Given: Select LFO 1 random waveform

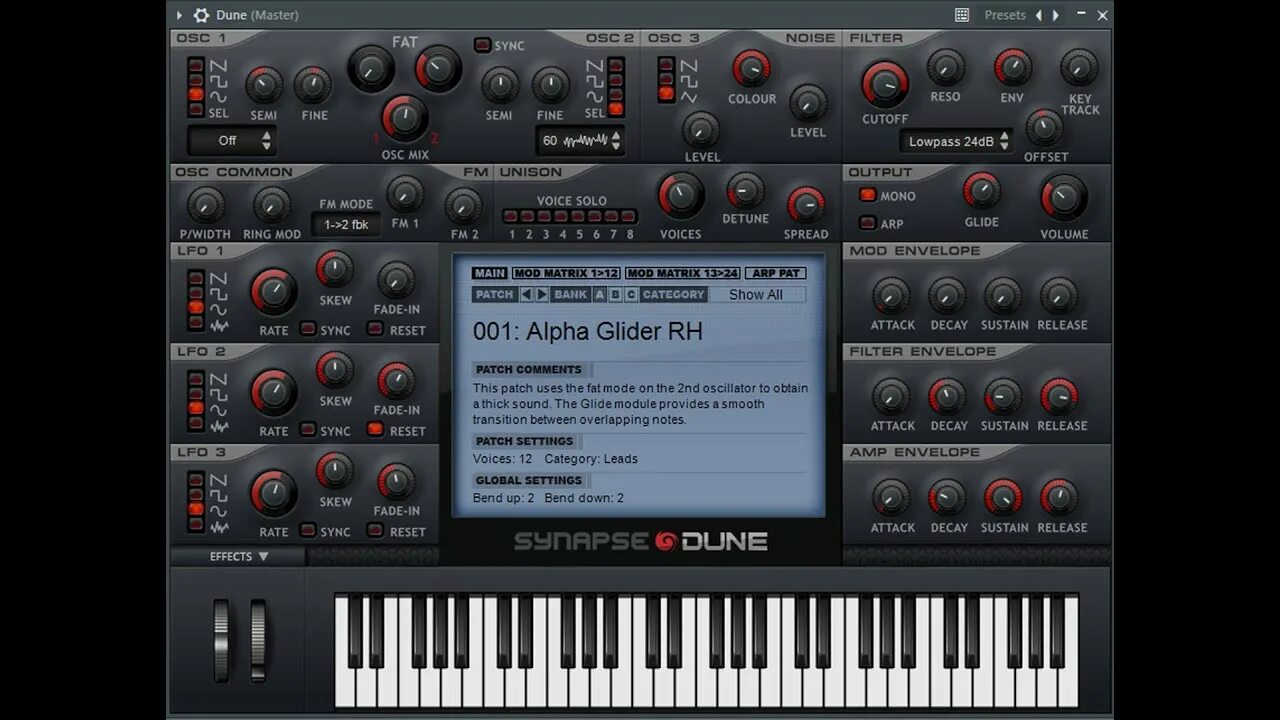Looking at the screenshot, I should click(x=196, y=324).
